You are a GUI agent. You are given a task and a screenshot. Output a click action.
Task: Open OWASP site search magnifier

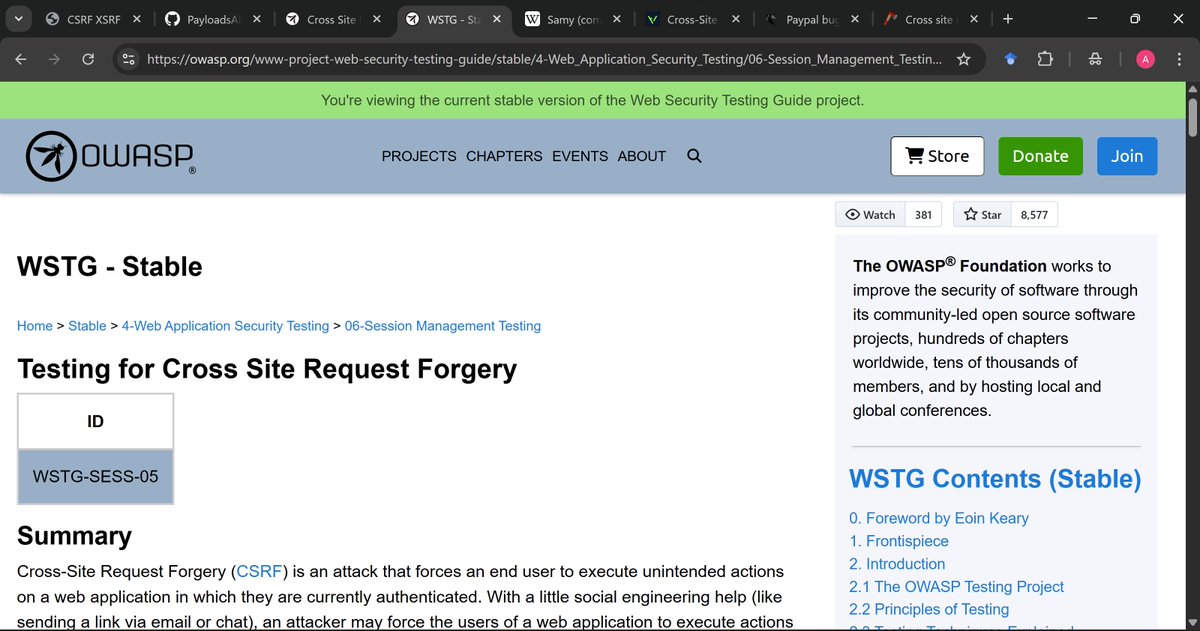[x=694, y=156]
